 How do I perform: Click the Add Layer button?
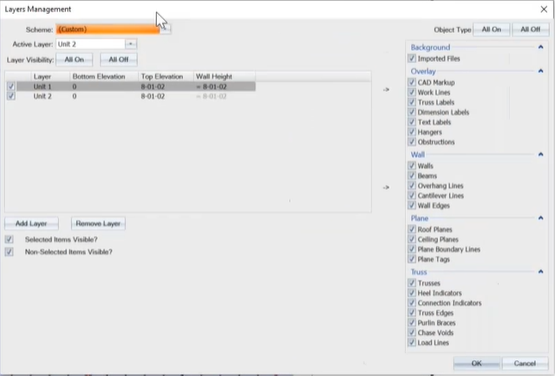tap(32, 224)
